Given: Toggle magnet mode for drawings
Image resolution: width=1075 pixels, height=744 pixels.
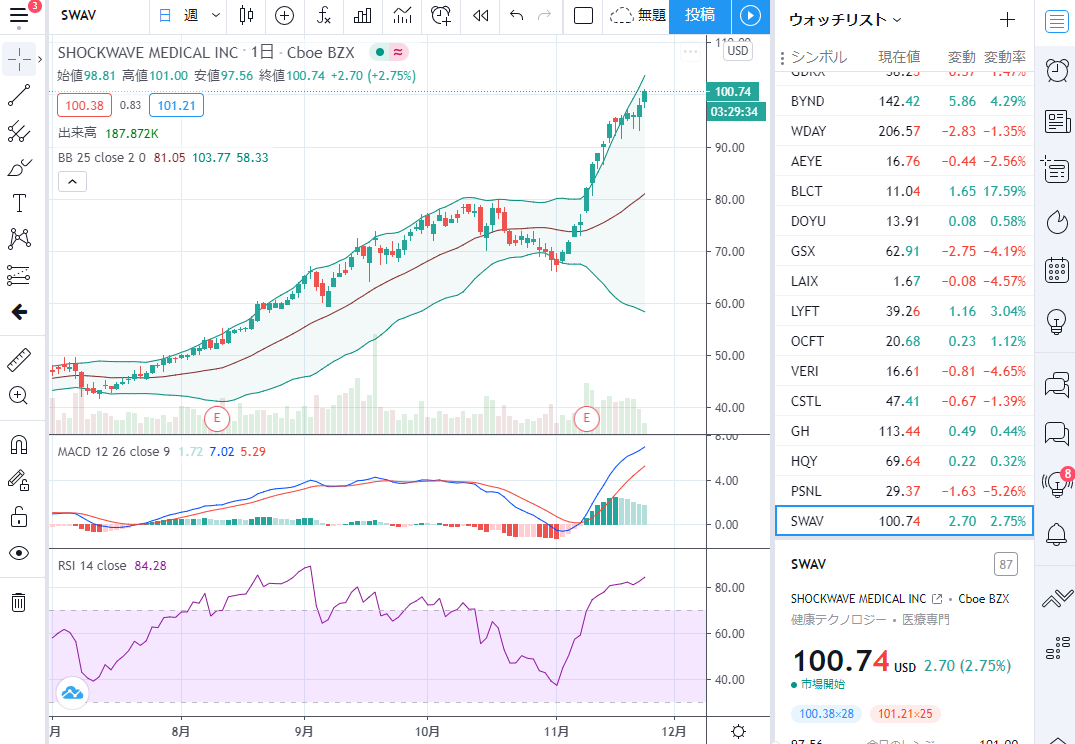Looking at the screenshot, I should 19,445.
